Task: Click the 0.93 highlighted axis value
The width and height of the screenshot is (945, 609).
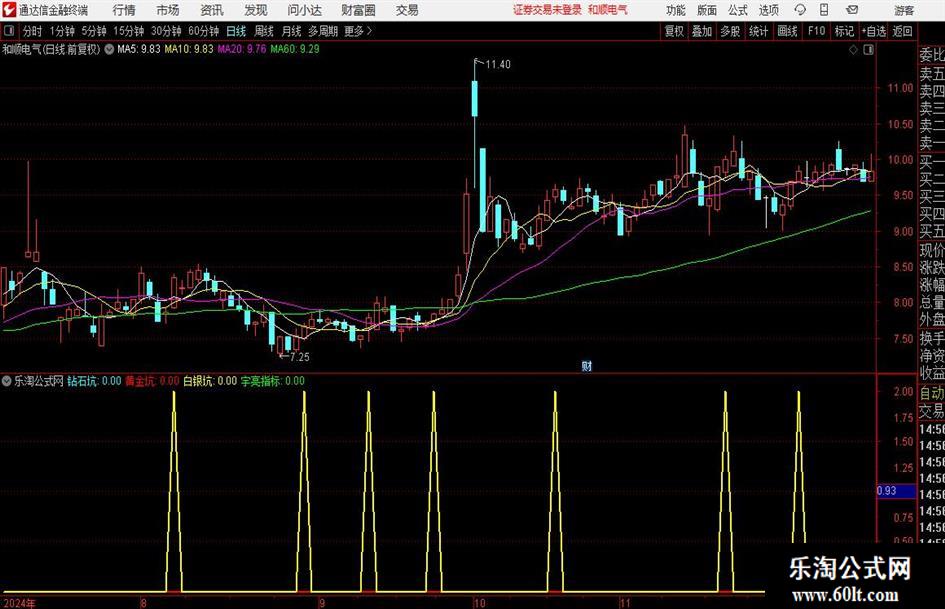Action: tap(887, 491)
